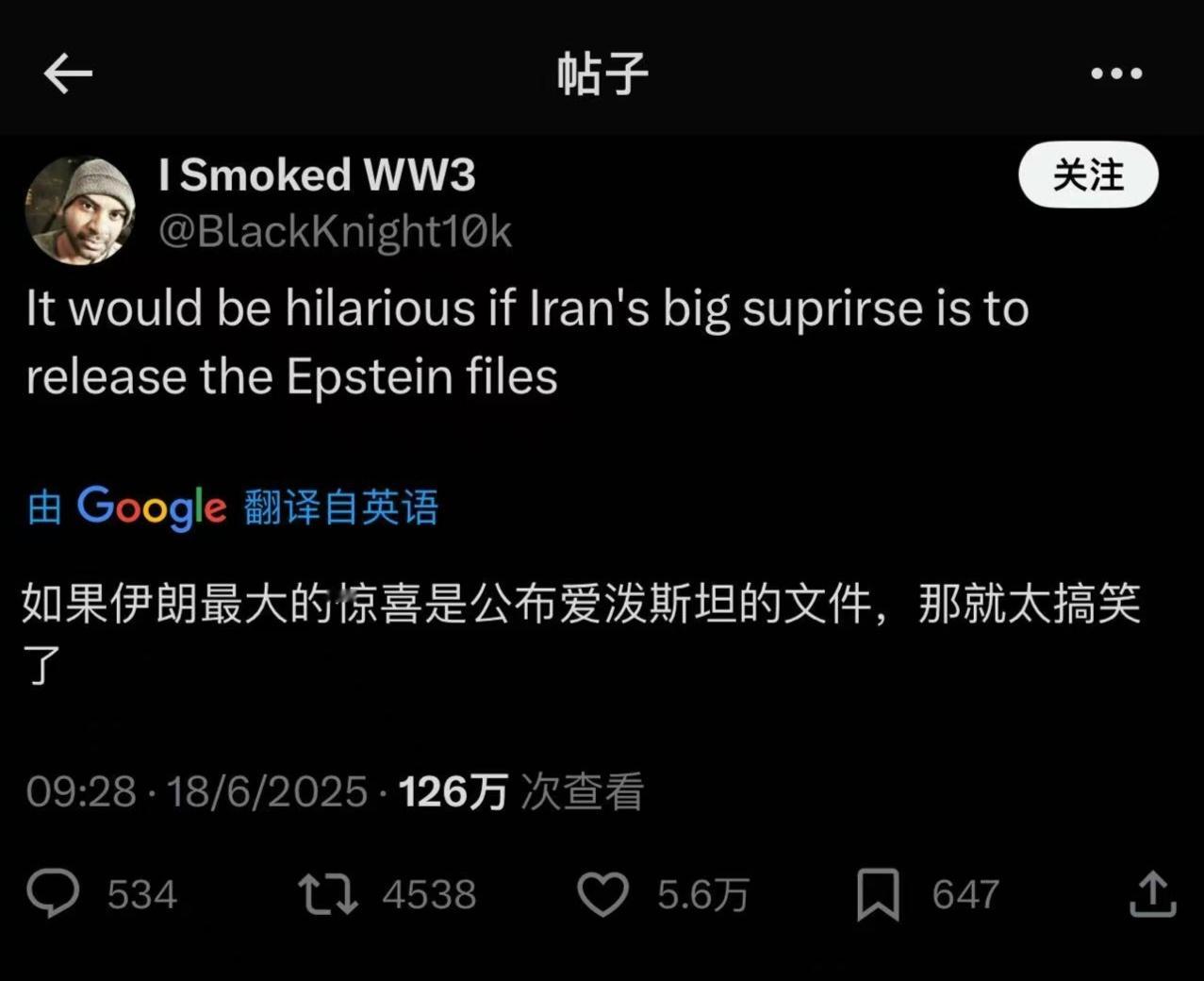Tap the share upload icon
1204x981 pixels.
(1152, 893)
